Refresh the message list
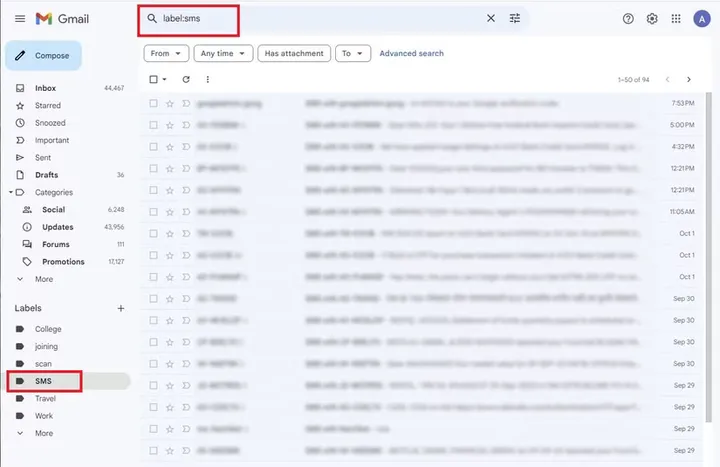 pyautogui.click(x=186, y=79)
